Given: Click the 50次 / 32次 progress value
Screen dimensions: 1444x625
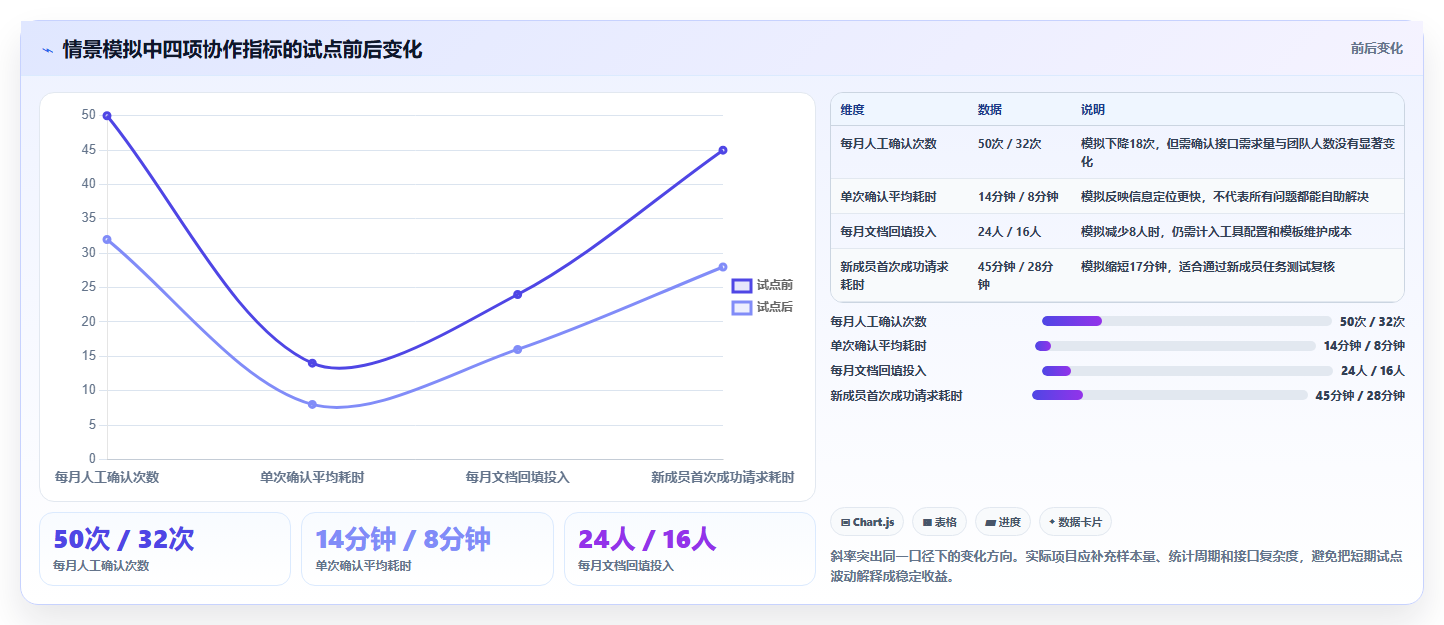Looking at the screenshot, I should point(1372,321).
